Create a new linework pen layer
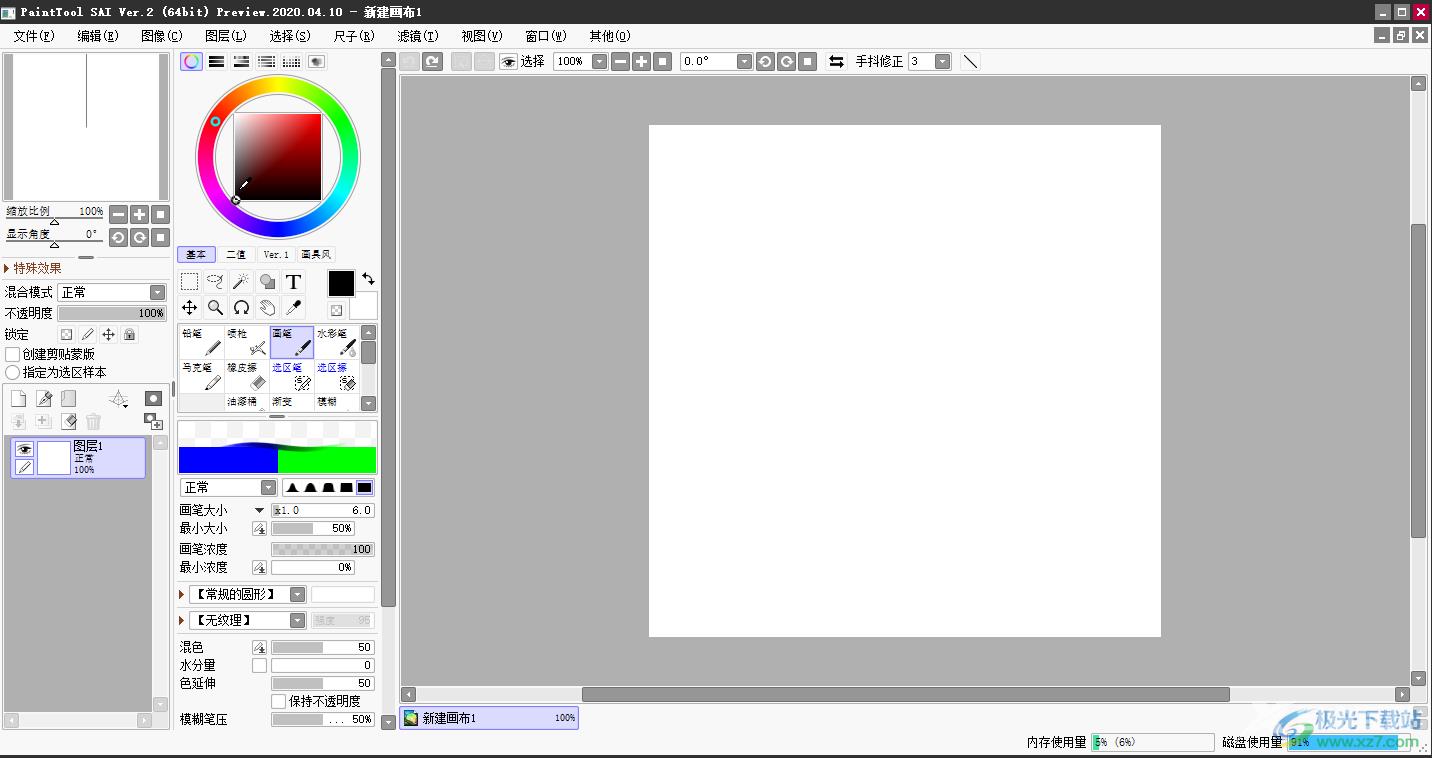Image resolution: width=1432 pixels, height=758 pixels. coord(44,398)
